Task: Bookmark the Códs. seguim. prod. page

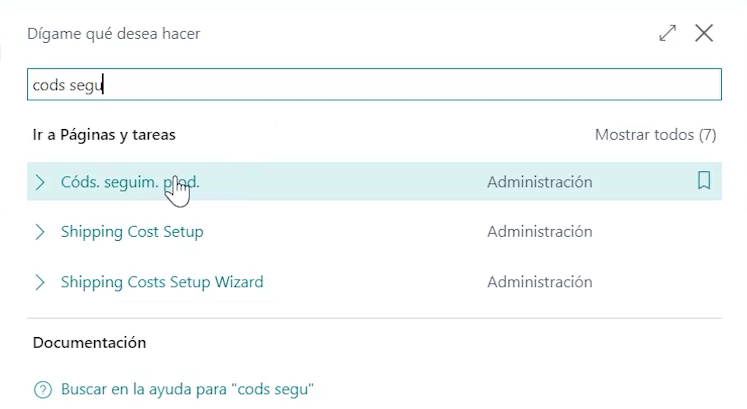Action: 704,181
